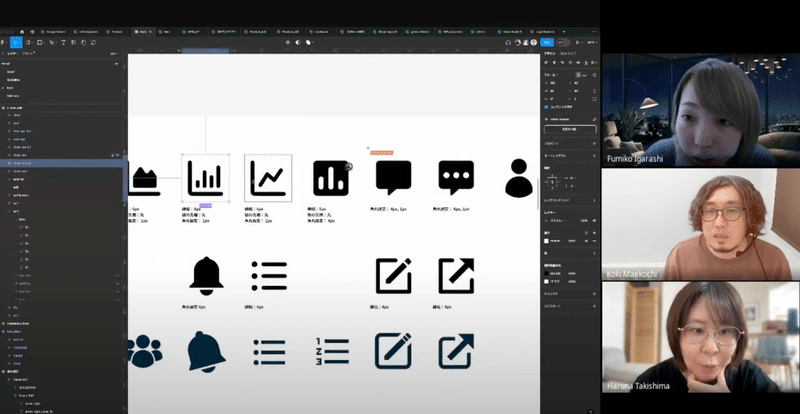This screenshot has height=414, width=800.
Task: Click Haruna Takishima's video thumbnail
Action: [x=701, y=337]
